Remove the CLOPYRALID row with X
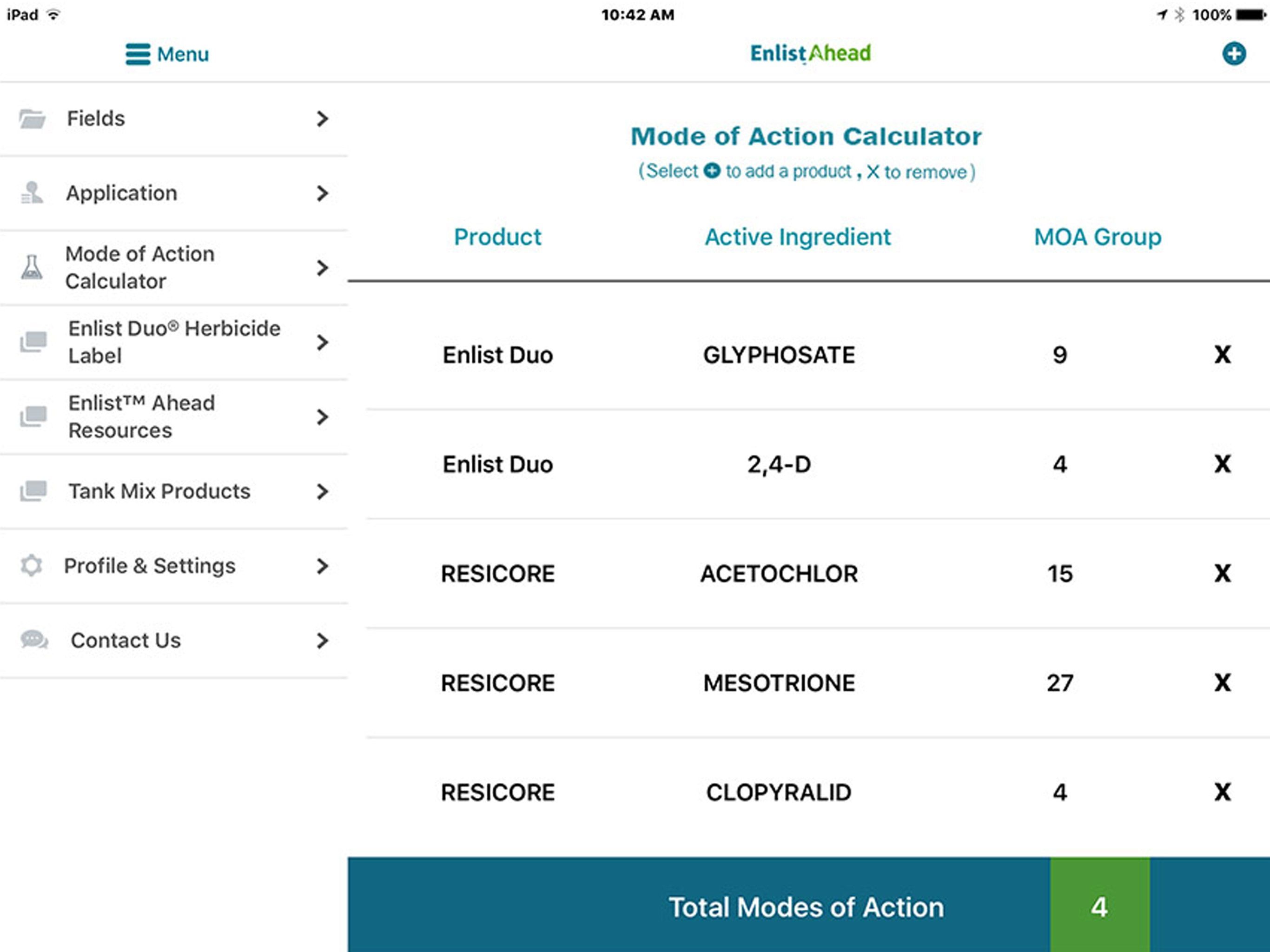This screenshot has width=1270, height=952. click(x=1223, y=793)
